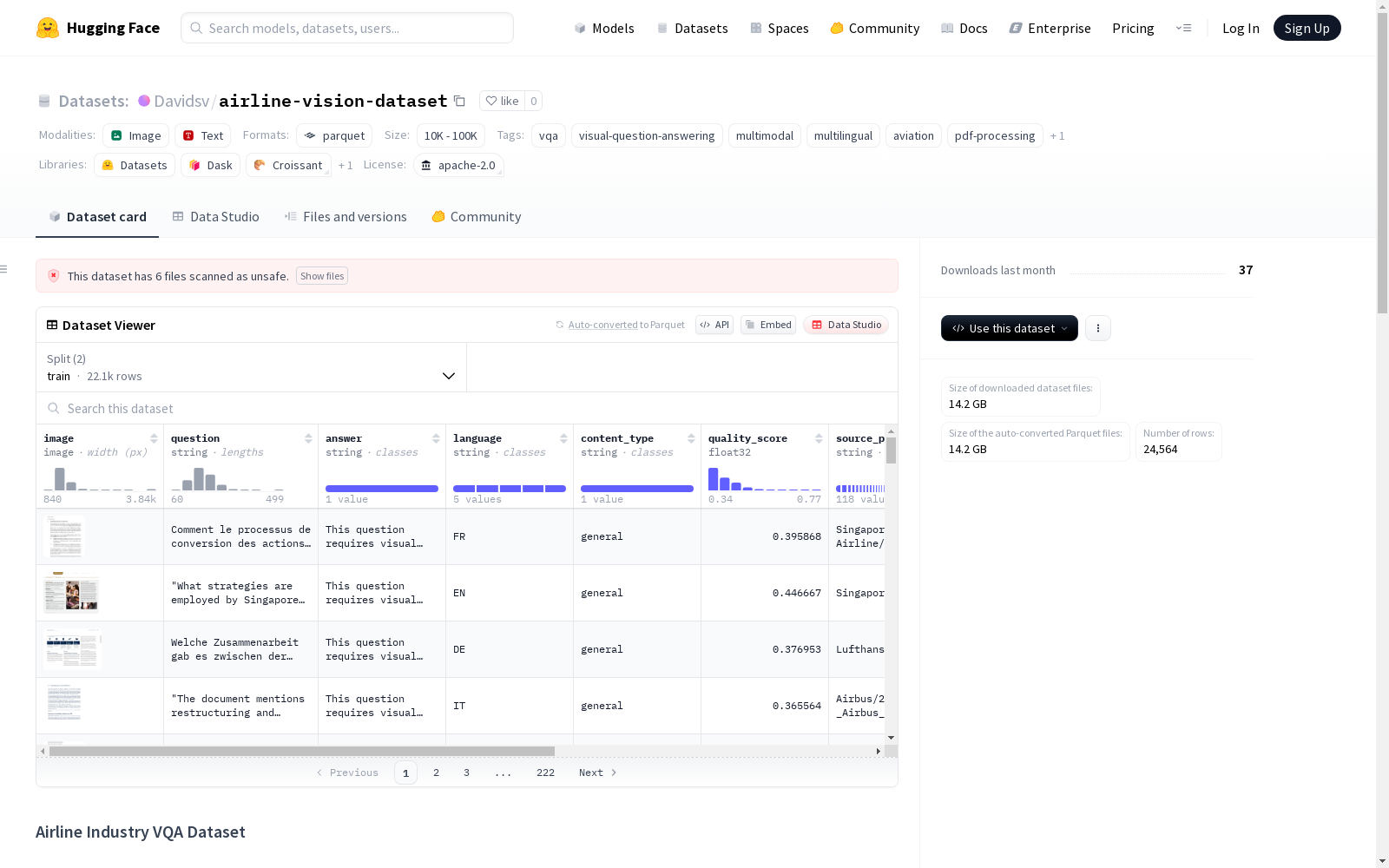
Task: Filter by the Text modality tag
Action: tap(203, 135)
